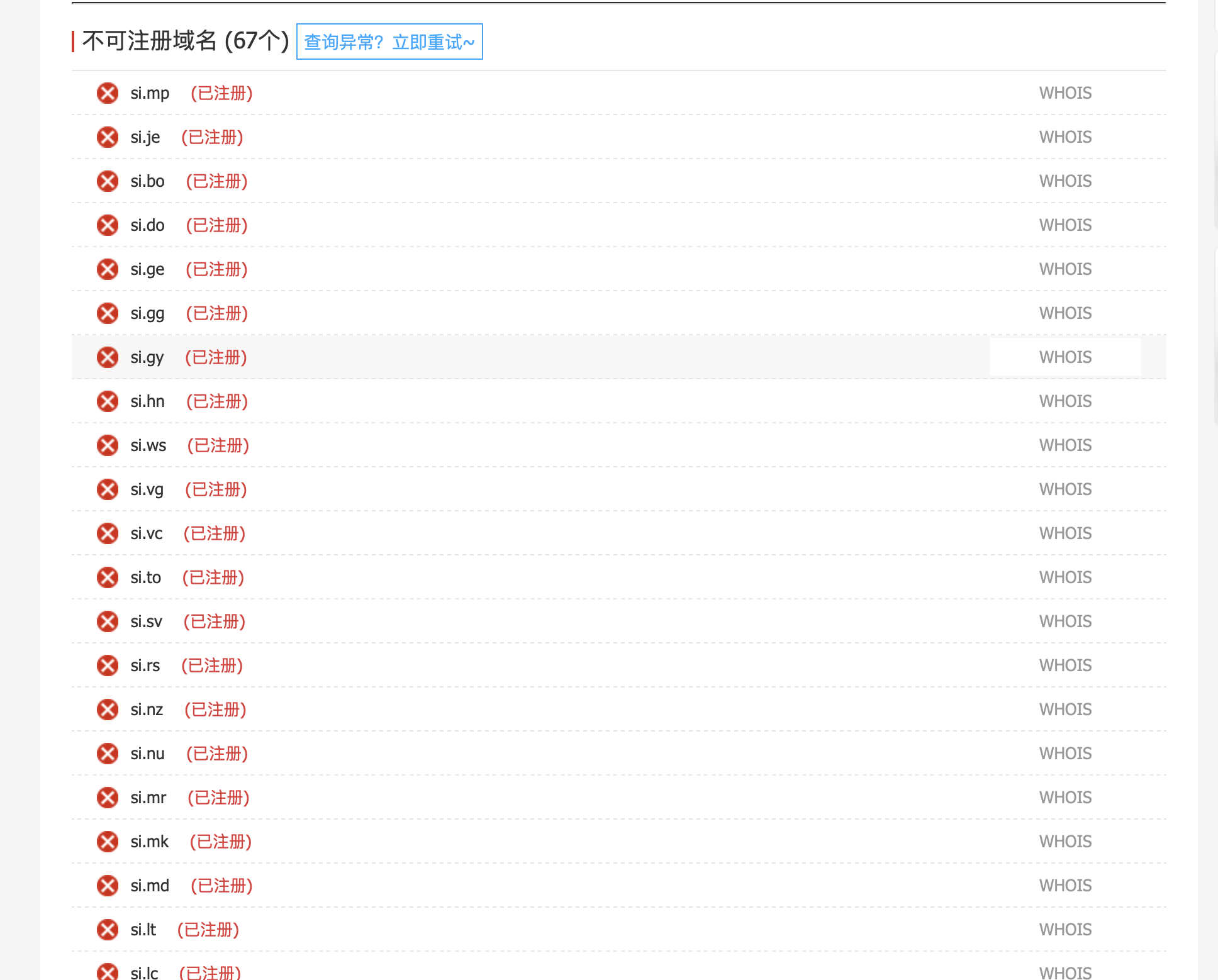Click the si.vc domain name text
This screenshot has height=980, width=1218.
[147, 533]
